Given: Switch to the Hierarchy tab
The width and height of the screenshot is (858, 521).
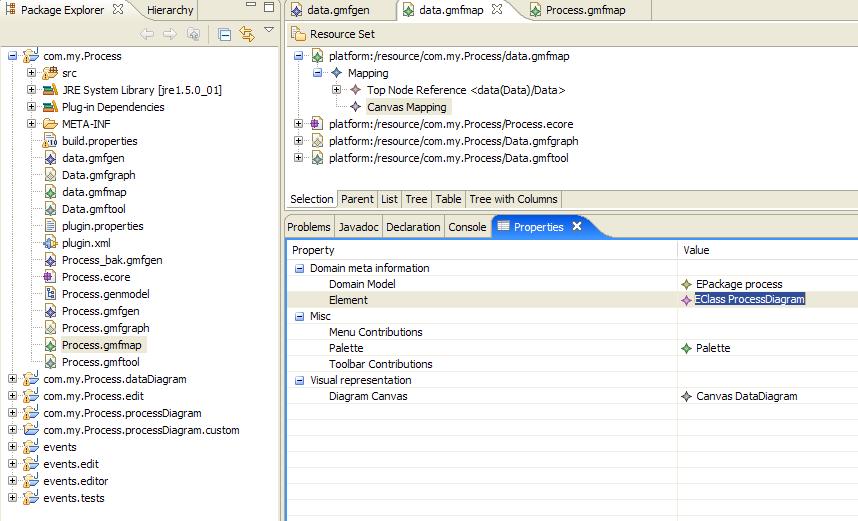Looking at the screenshot, I should coord(169,10).
